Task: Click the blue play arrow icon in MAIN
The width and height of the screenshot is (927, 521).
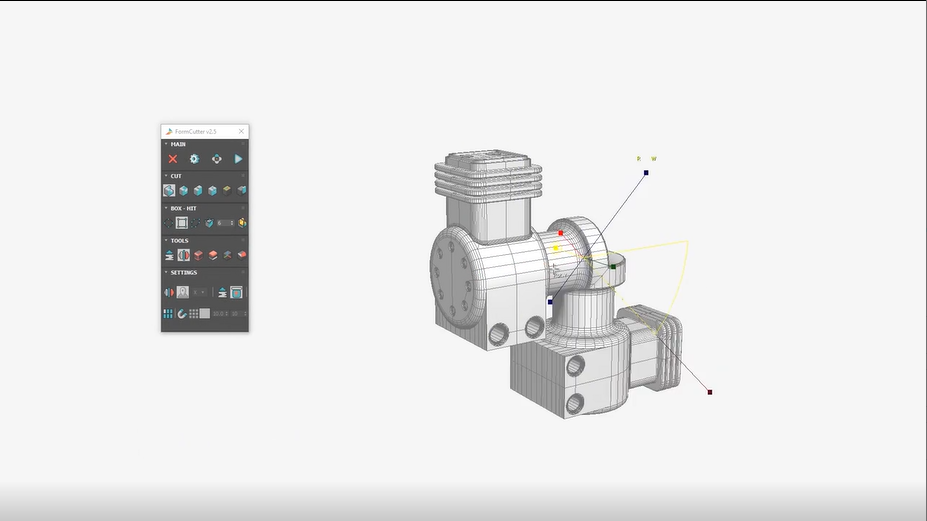Action: (238, 159)
